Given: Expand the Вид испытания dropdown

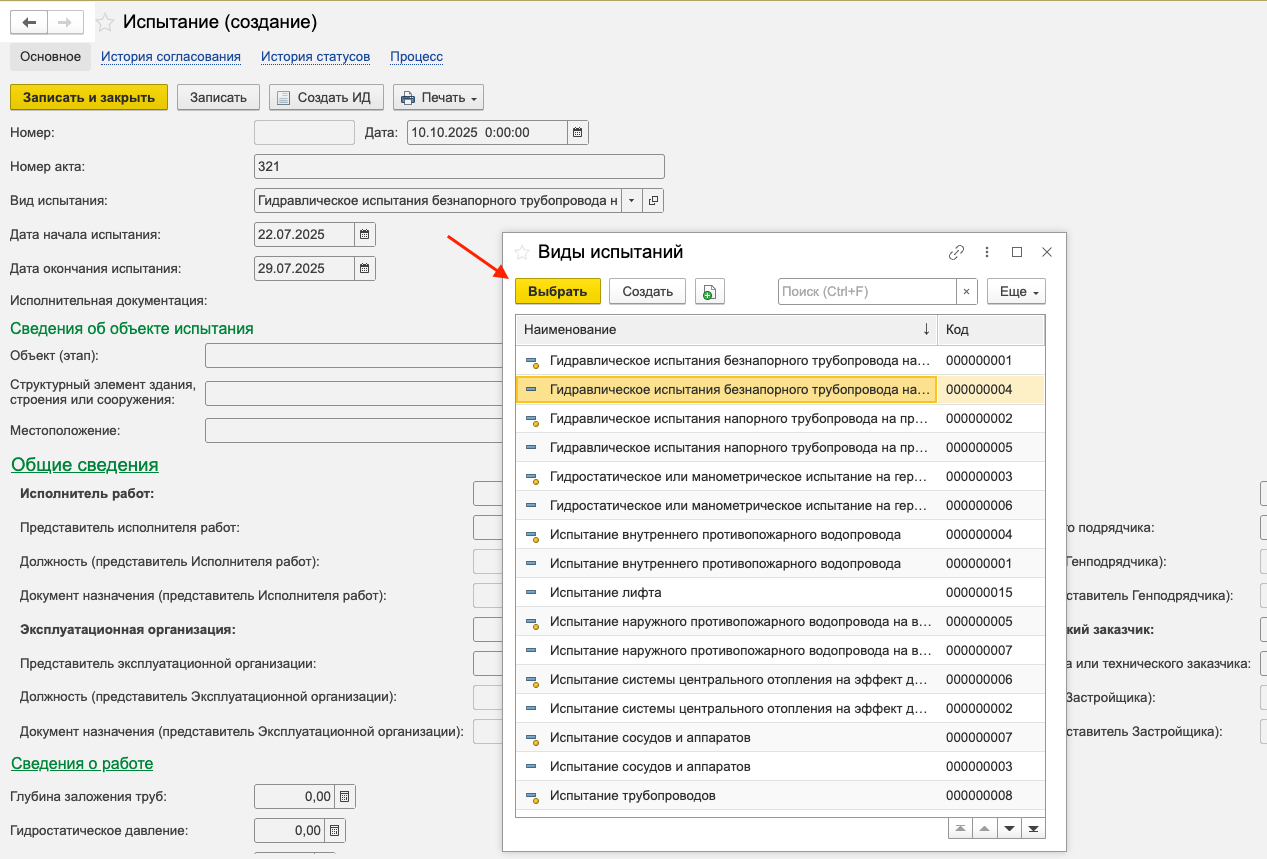Looking at the screenshot, I should coord(631,200).
